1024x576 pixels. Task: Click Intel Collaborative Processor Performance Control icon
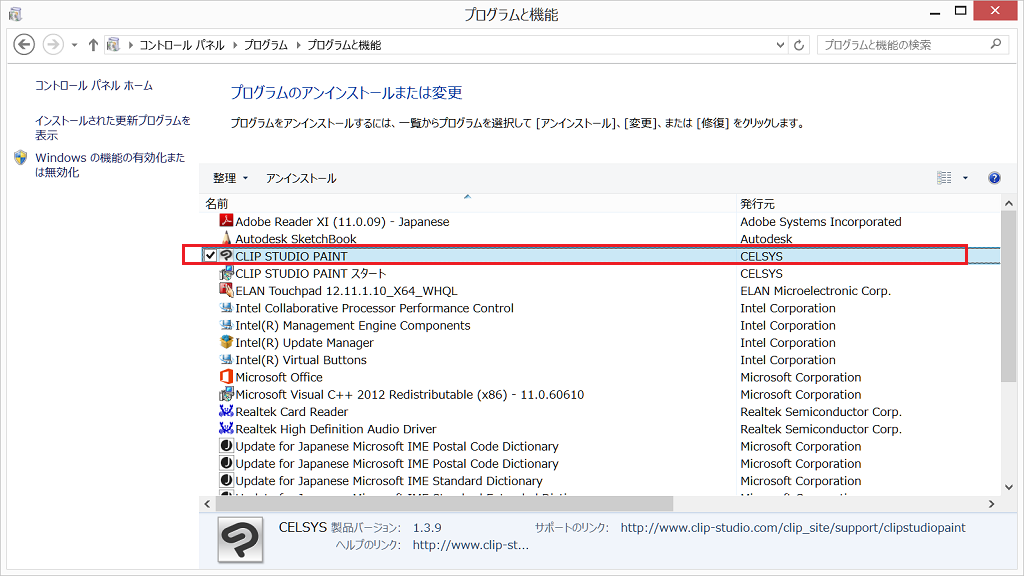tap(226, 308)
